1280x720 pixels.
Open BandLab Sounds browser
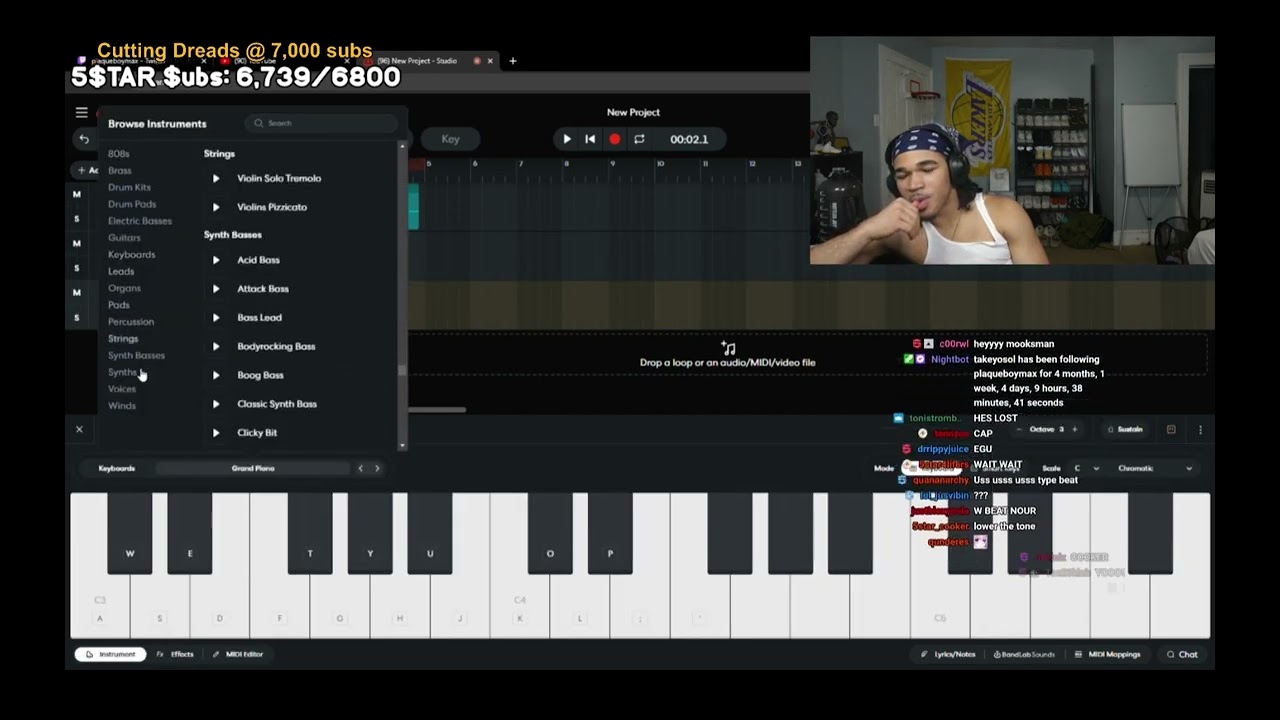pyautogui.click(x=1024, y=654)
